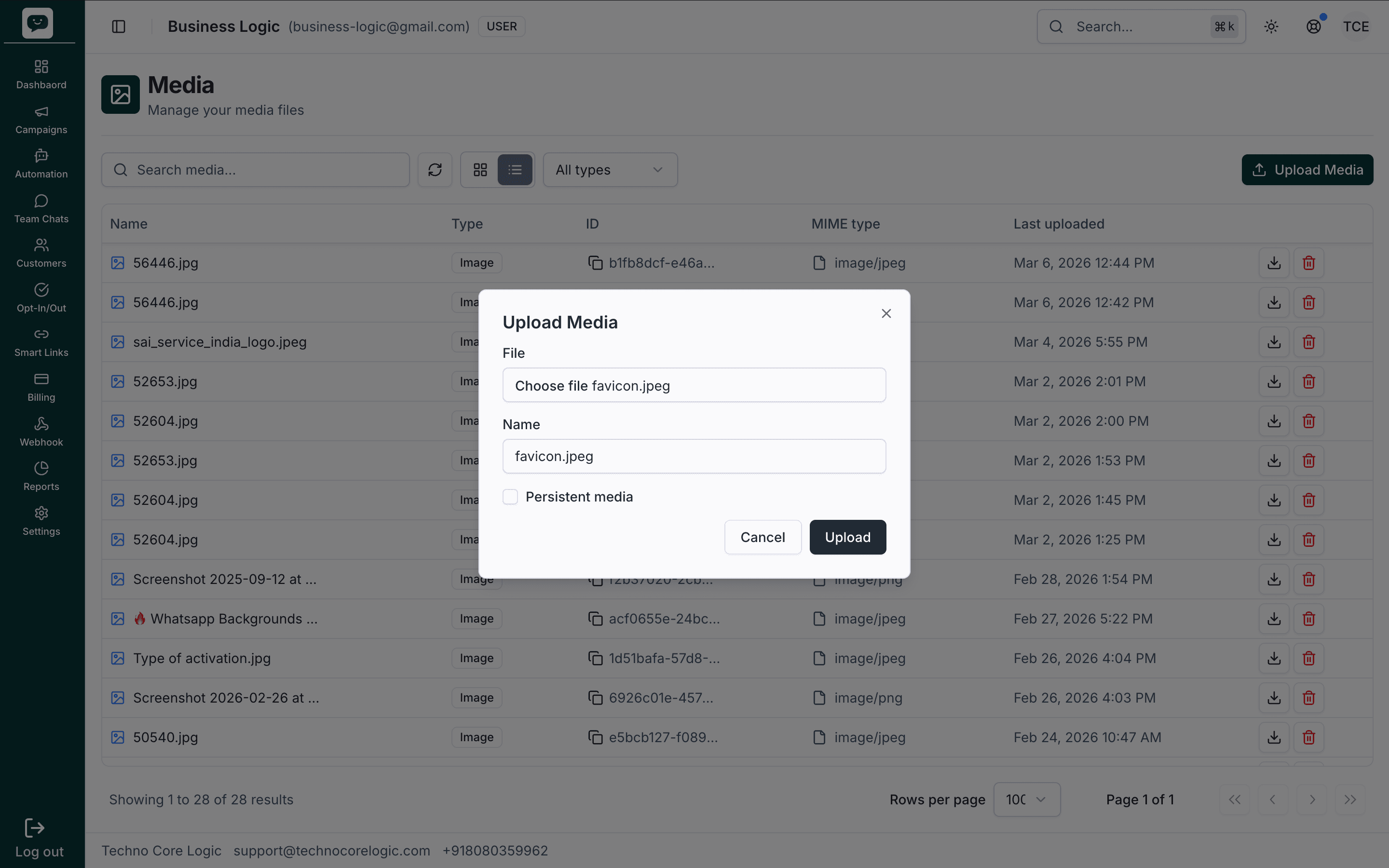Screen dimensions: 1389x868
Task: Go to Campaigns section
Action: point(41,120)
